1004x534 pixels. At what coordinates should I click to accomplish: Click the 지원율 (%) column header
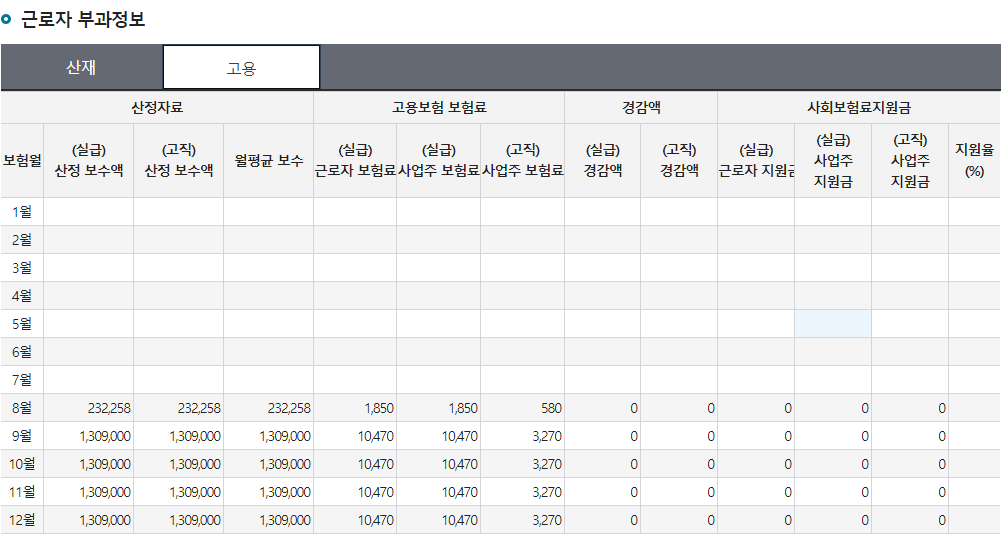click(x=974, y=160)
